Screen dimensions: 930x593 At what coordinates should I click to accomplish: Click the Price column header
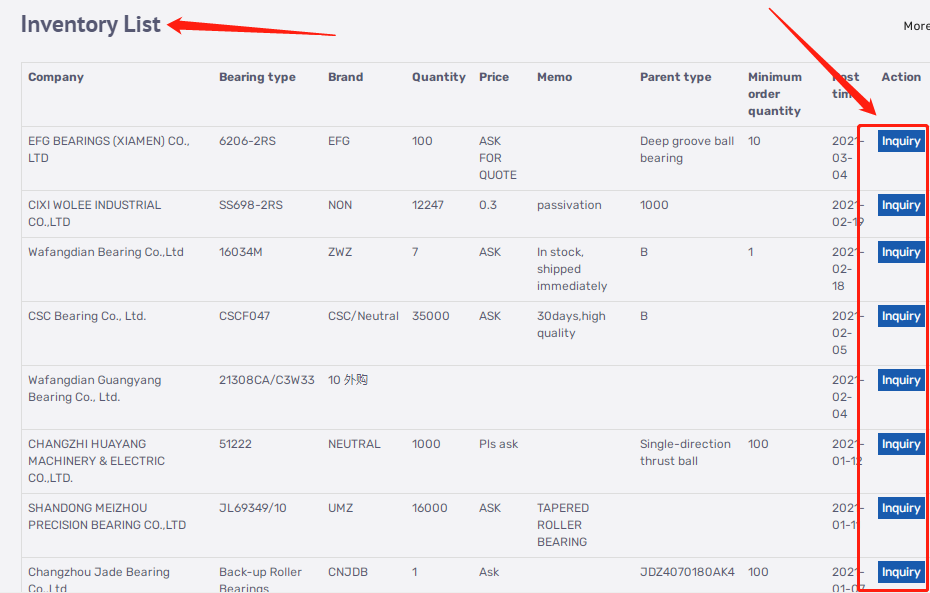pyautogui.click(x=494, y=77)
